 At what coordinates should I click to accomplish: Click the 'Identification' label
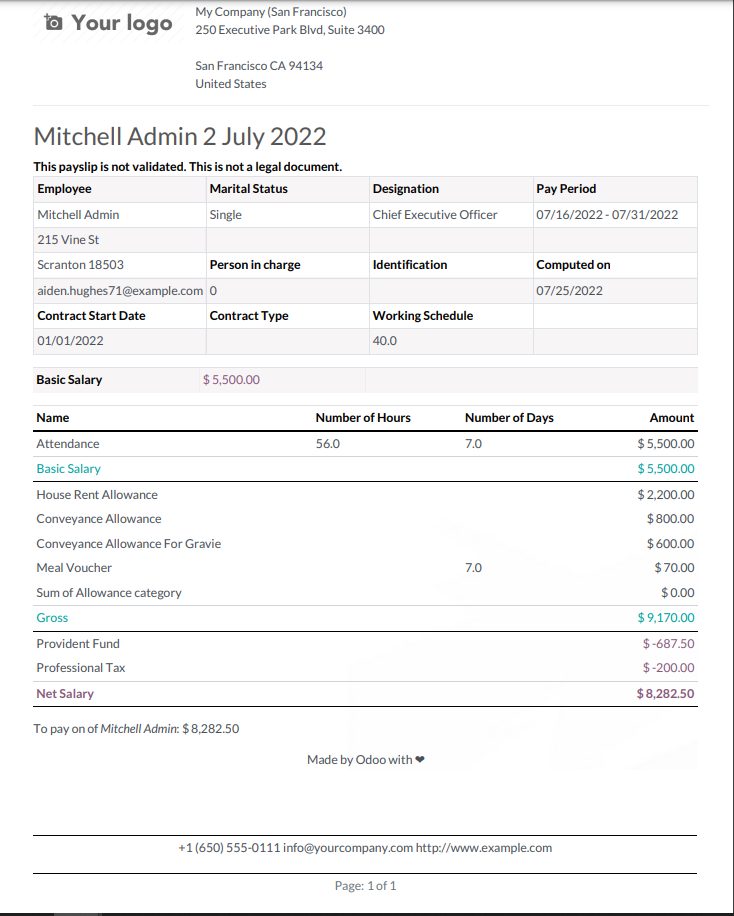[x=410, y=265]
